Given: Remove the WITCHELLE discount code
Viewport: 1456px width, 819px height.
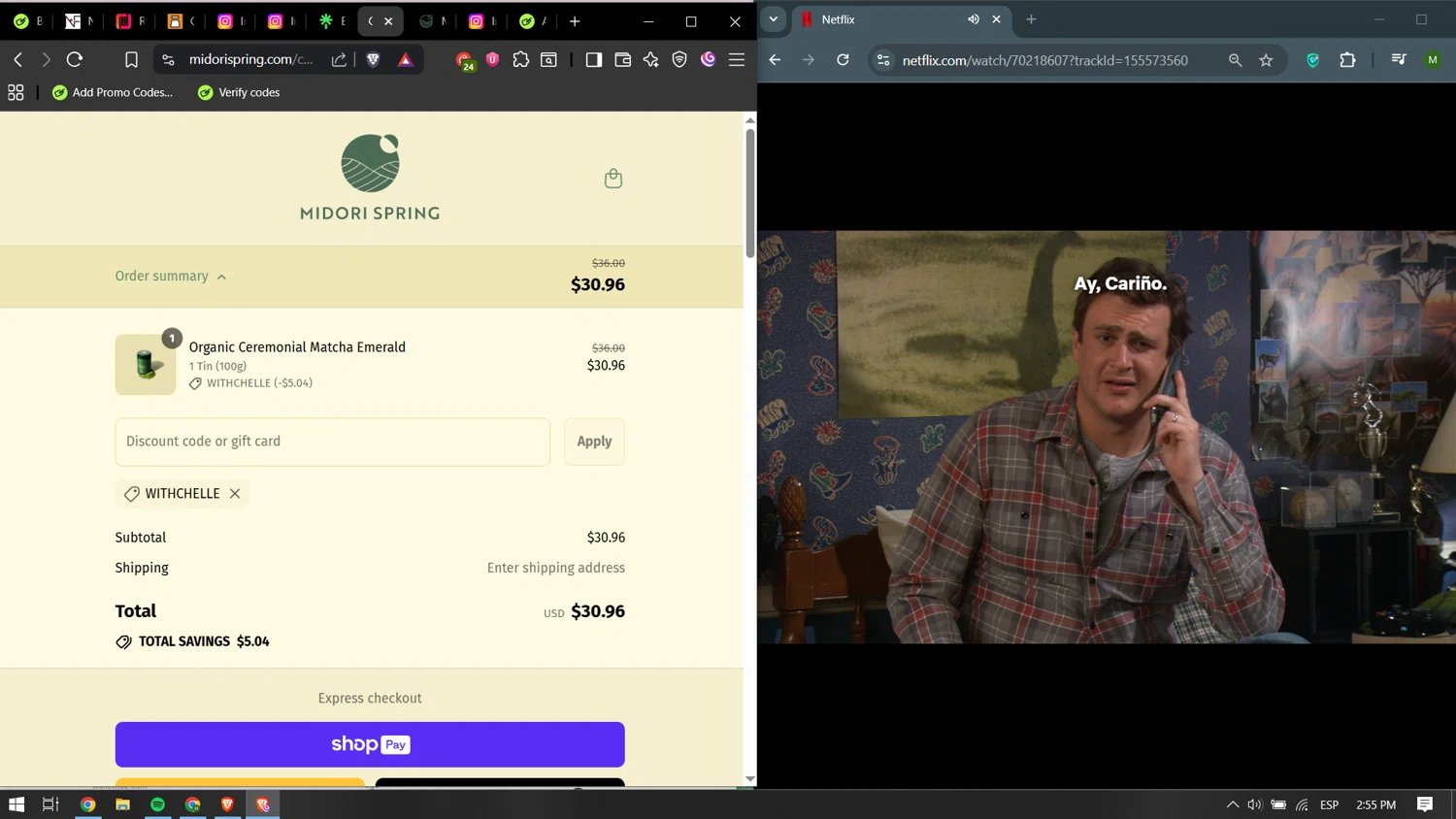Looking at the screenshot, I should click(x=235, y=494).
